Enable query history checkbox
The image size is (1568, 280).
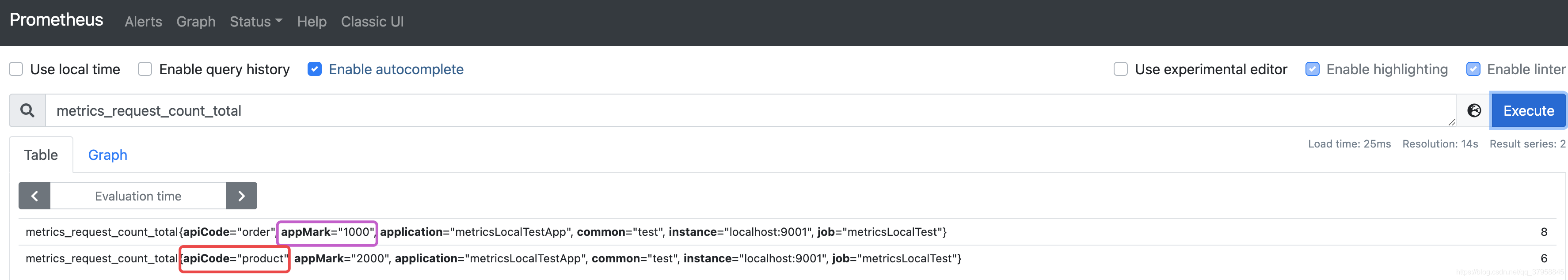click(145, 69)
